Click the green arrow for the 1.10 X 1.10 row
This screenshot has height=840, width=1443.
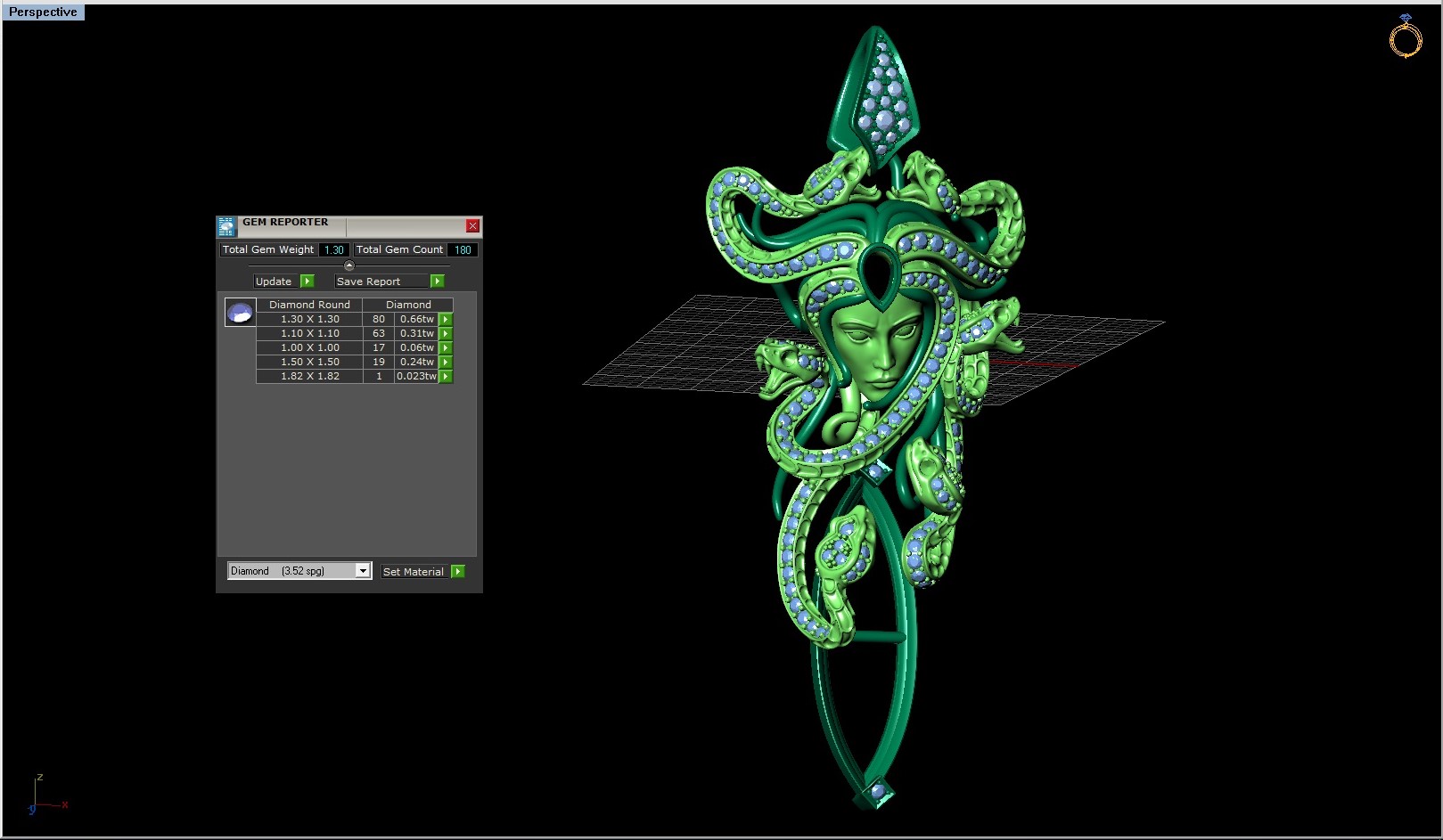click(x=446, y=333)
